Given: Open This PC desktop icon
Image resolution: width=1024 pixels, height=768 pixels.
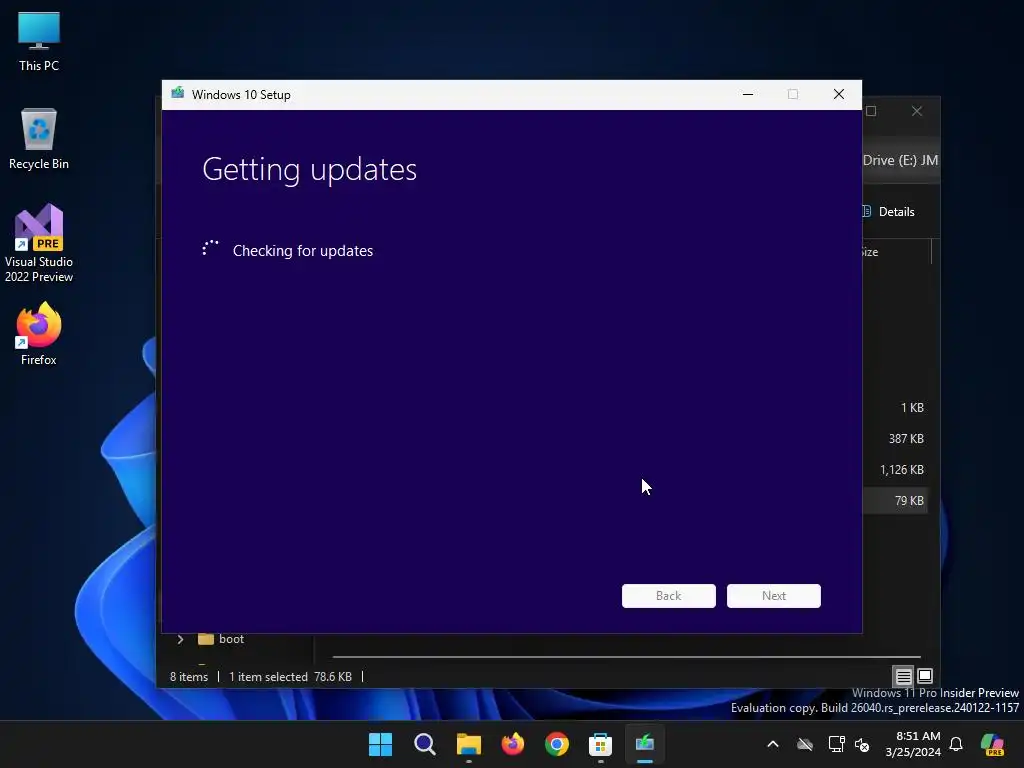Looking at the screenshot, I should (x=39, y=40).
